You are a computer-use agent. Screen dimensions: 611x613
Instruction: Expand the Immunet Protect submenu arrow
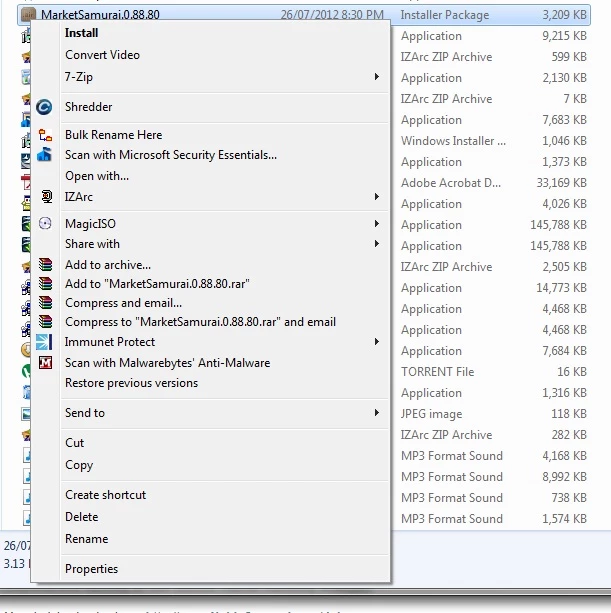click(376, 342)
